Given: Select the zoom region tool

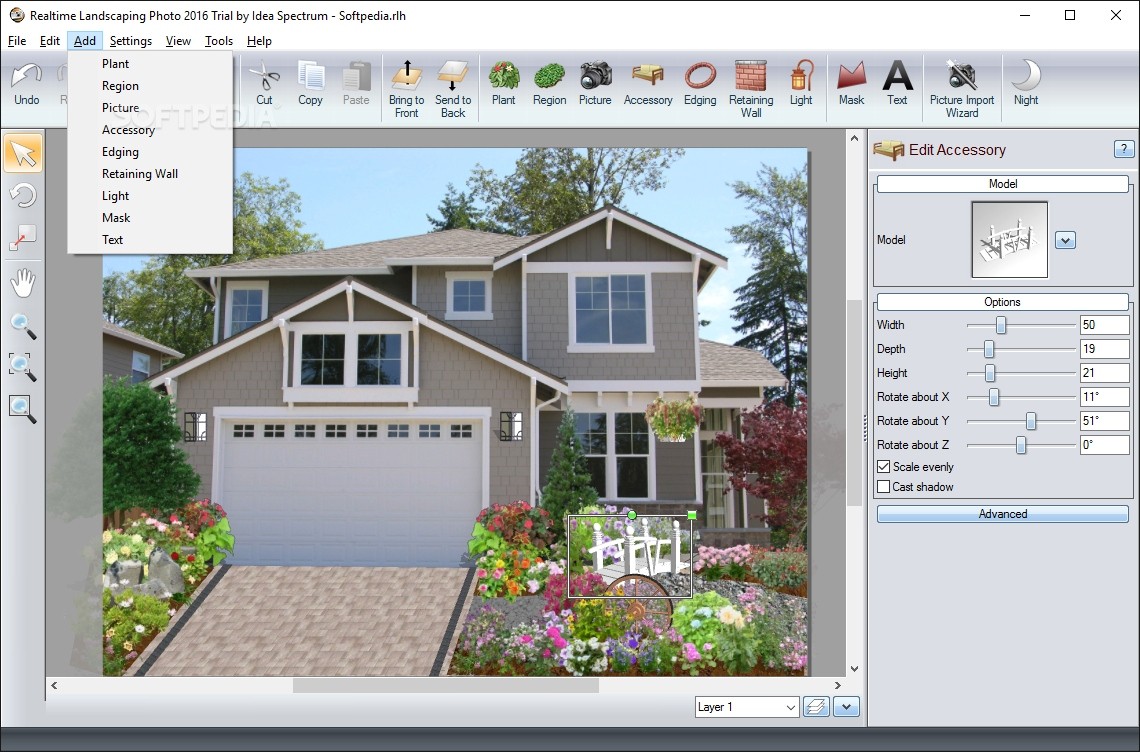Looking at the screenshot, I should click(x=23, y=367).
